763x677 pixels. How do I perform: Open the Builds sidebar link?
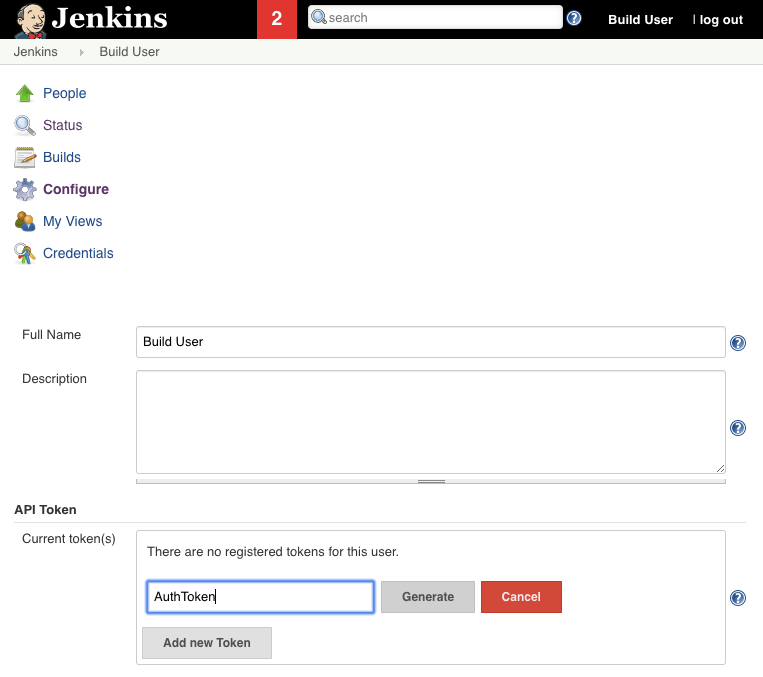62,157
